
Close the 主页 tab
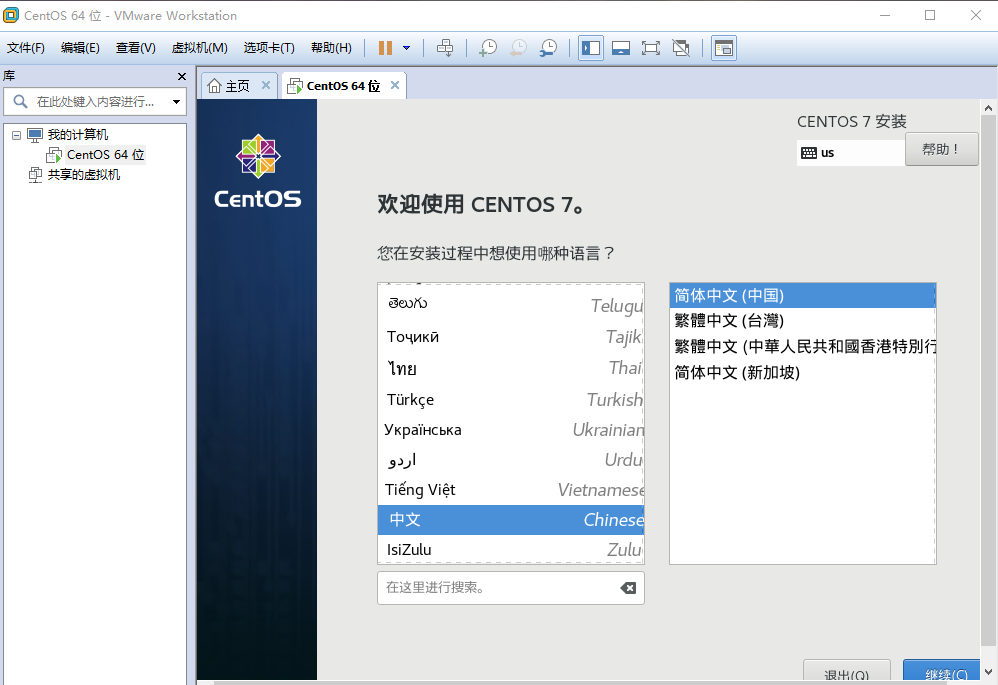pyautogui.click(x=266, y=85)
